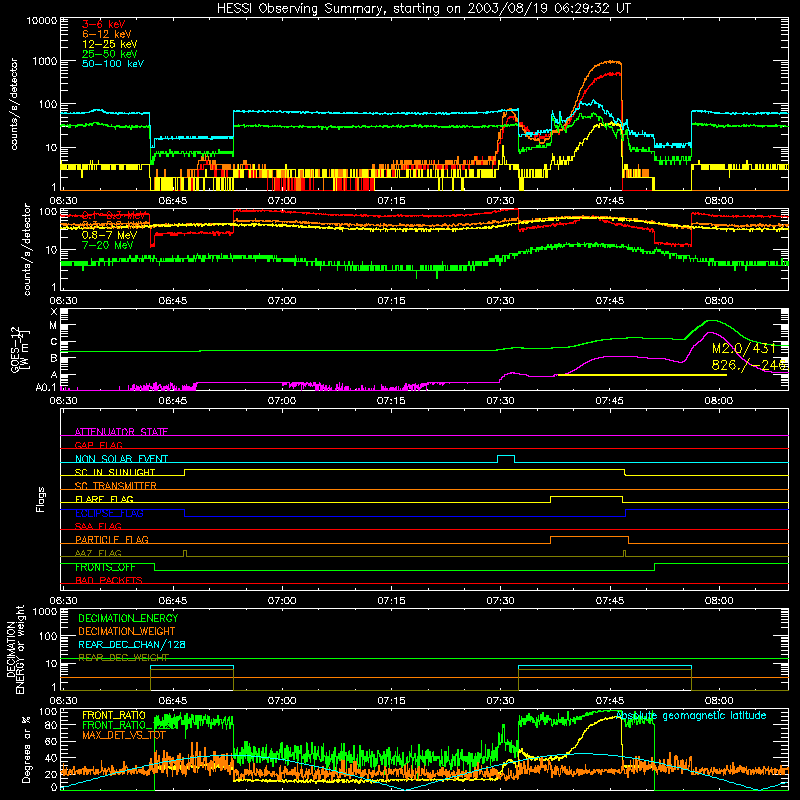Image resolution: width=800 pixels, height=800 pixels.
Task: Select the FRONTS_OFF flag label
Action: click(x=105, y=567)
